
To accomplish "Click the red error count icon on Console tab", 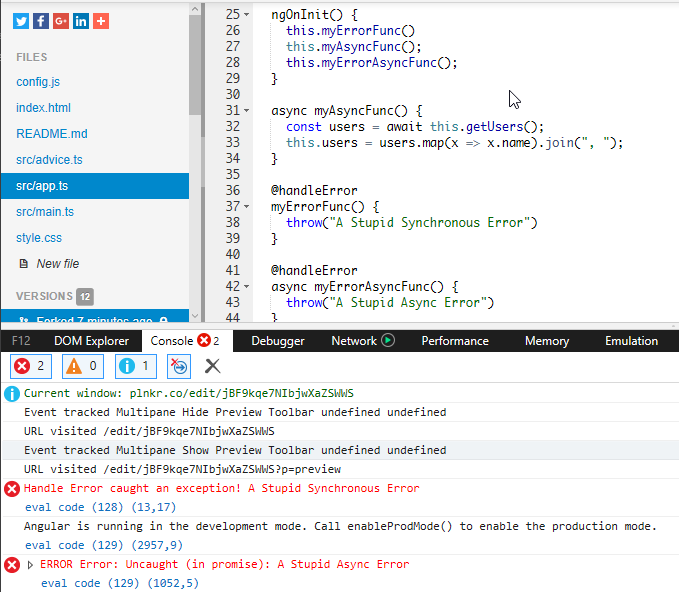I will (204, 340).
